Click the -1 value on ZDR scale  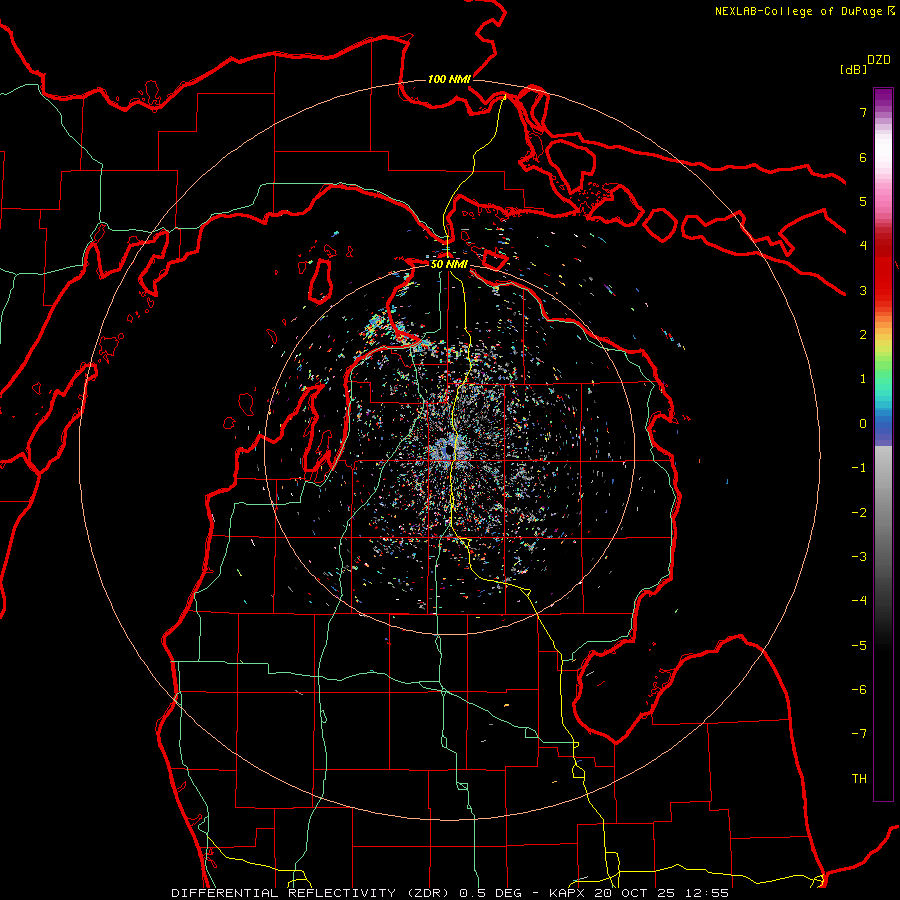[x=859, y=468]
